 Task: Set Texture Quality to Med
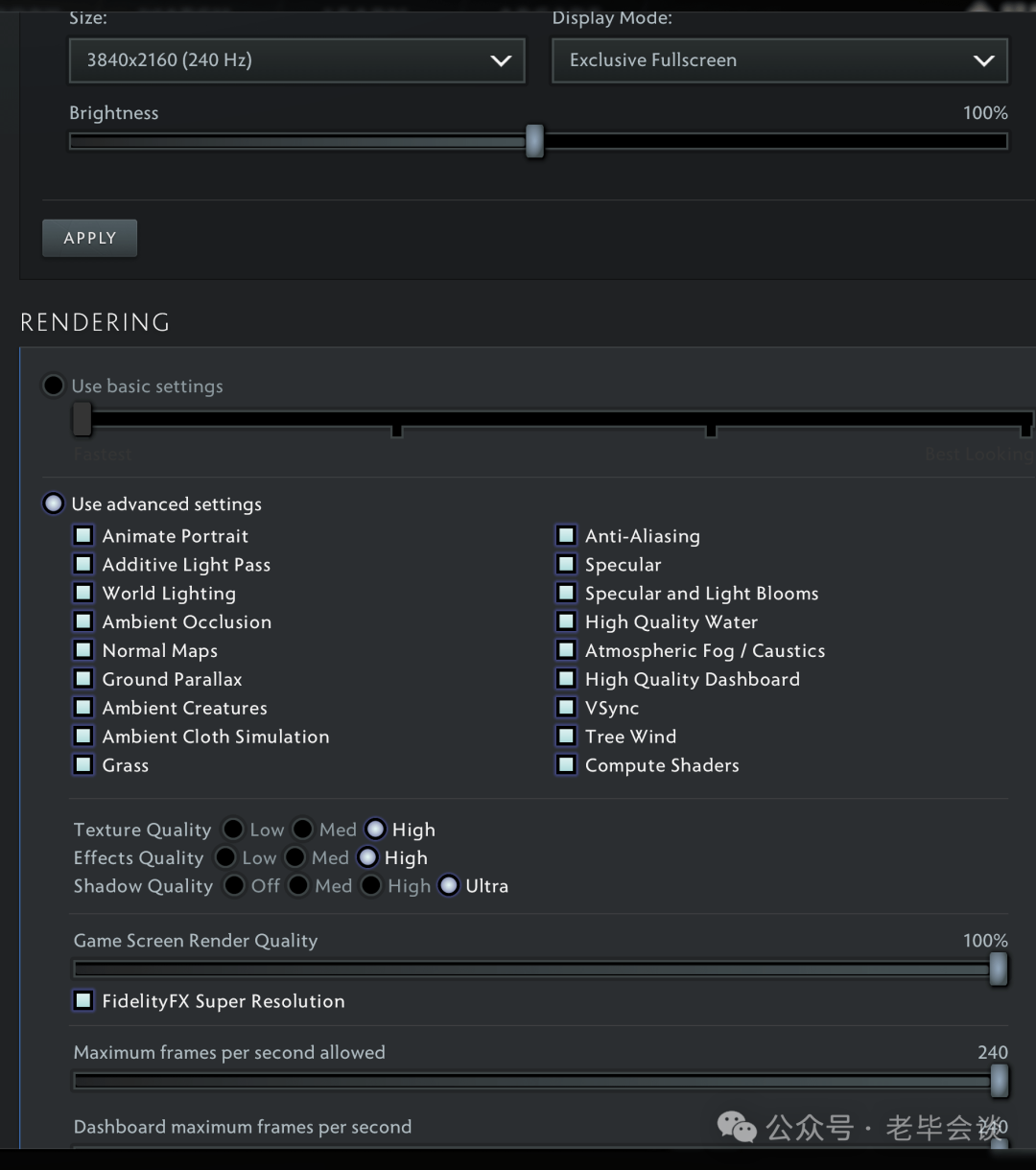(303, 829)
